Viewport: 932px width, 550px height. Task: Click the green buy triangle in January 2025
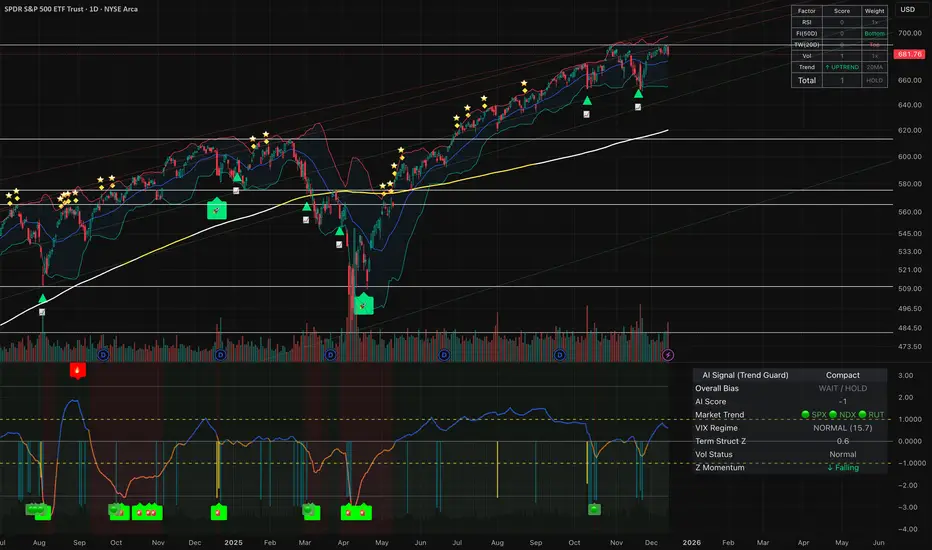(237, 177)
